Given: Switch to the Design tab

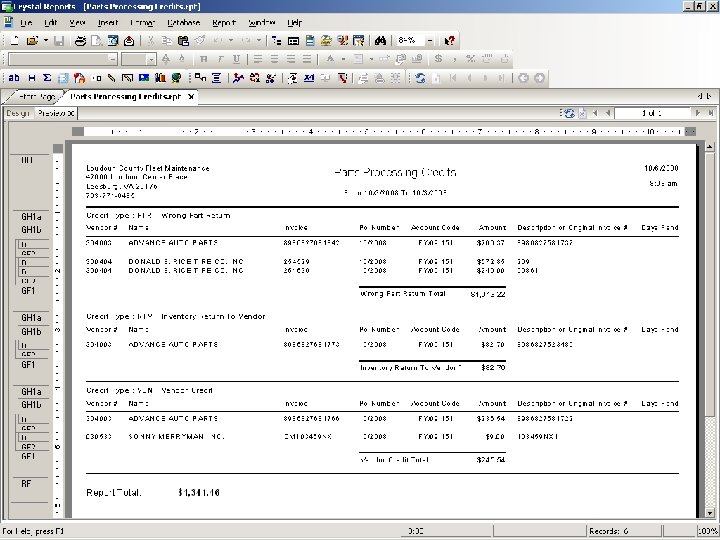Looking at the screenshot, I should coord(18,113).
